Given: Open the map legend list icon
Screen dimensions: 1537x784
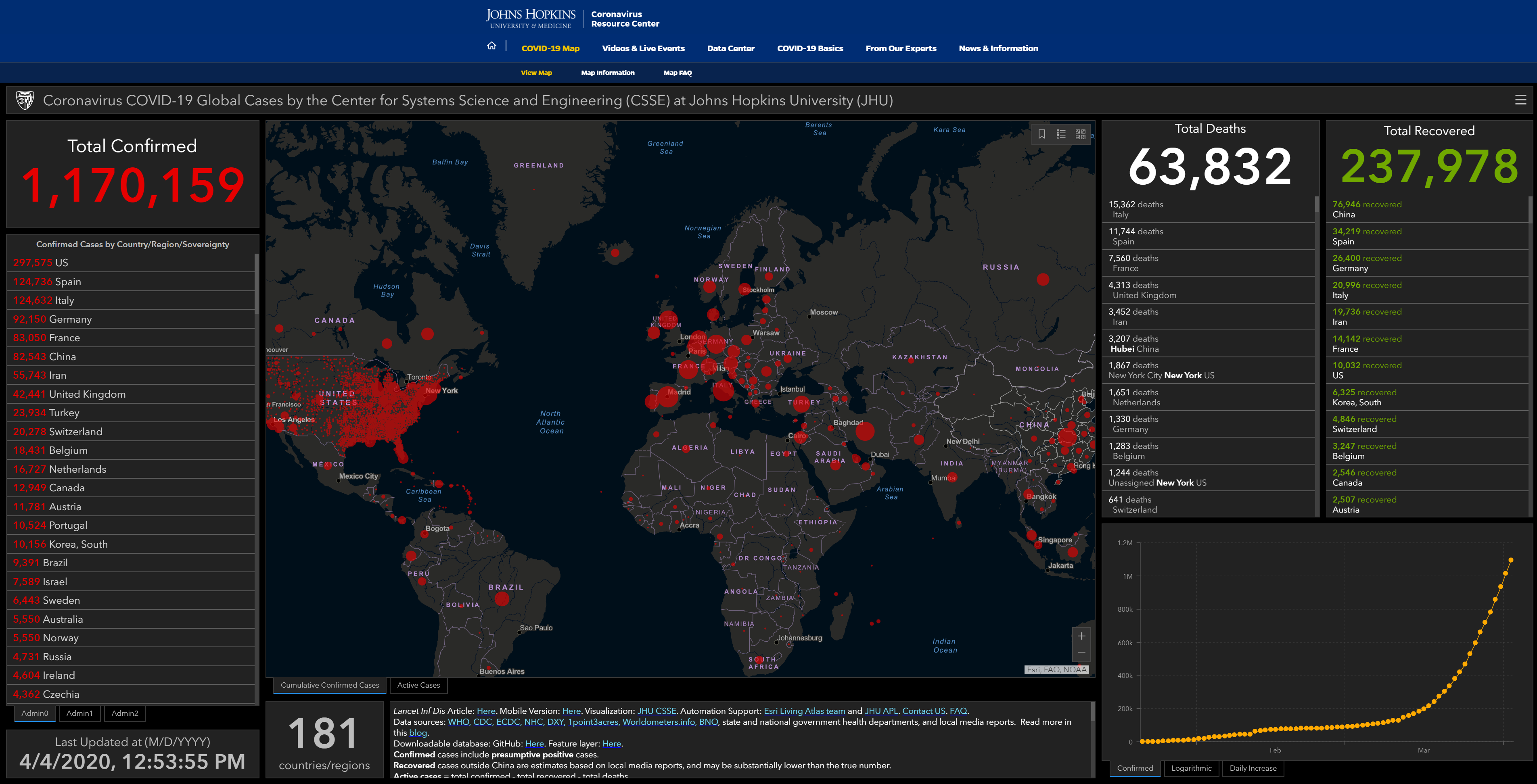Looking at the screenshot, I should click(x=1061, y=134).
